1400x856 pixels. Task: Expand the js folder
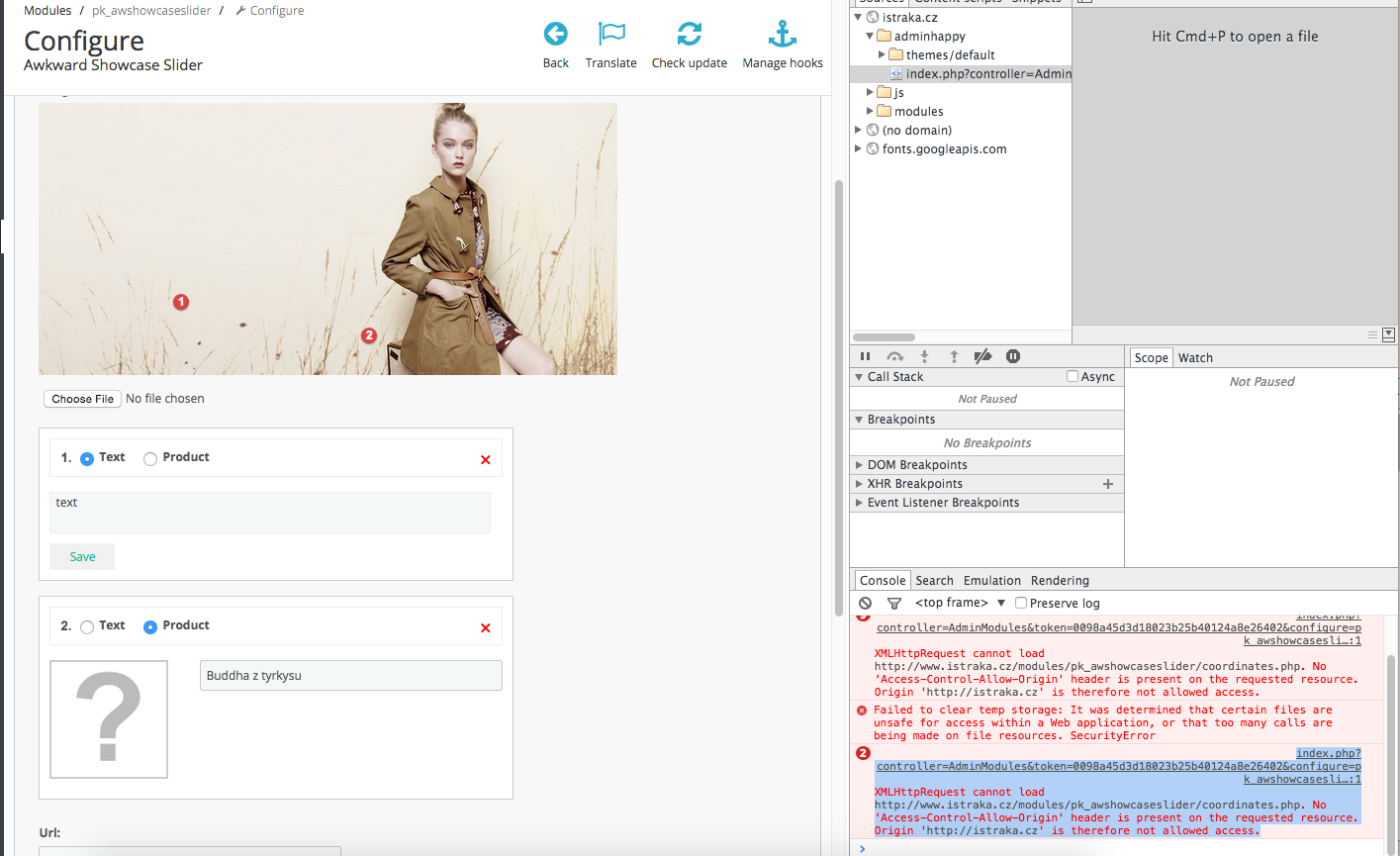pos(870,92)
